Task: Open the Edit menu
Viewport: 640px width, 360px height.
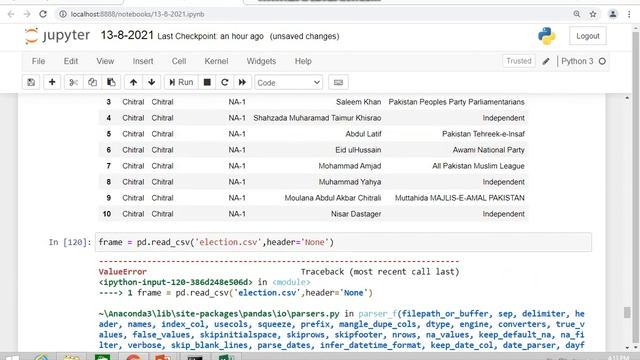Action: tap(71, 61)
